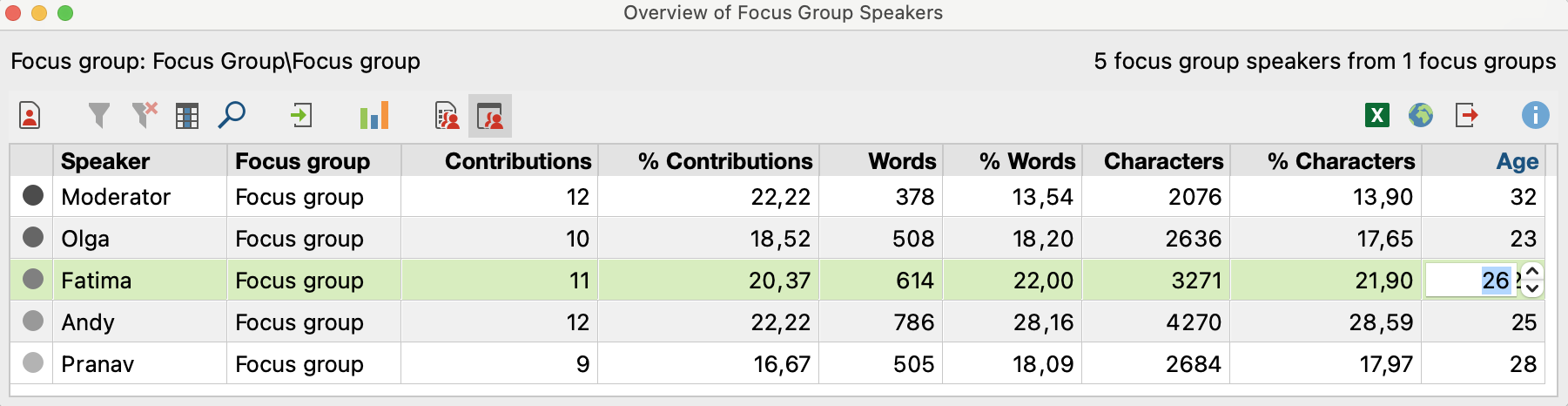Click the export arrow icon at right
This screenshot has height=406, width=1568.
1467,115
